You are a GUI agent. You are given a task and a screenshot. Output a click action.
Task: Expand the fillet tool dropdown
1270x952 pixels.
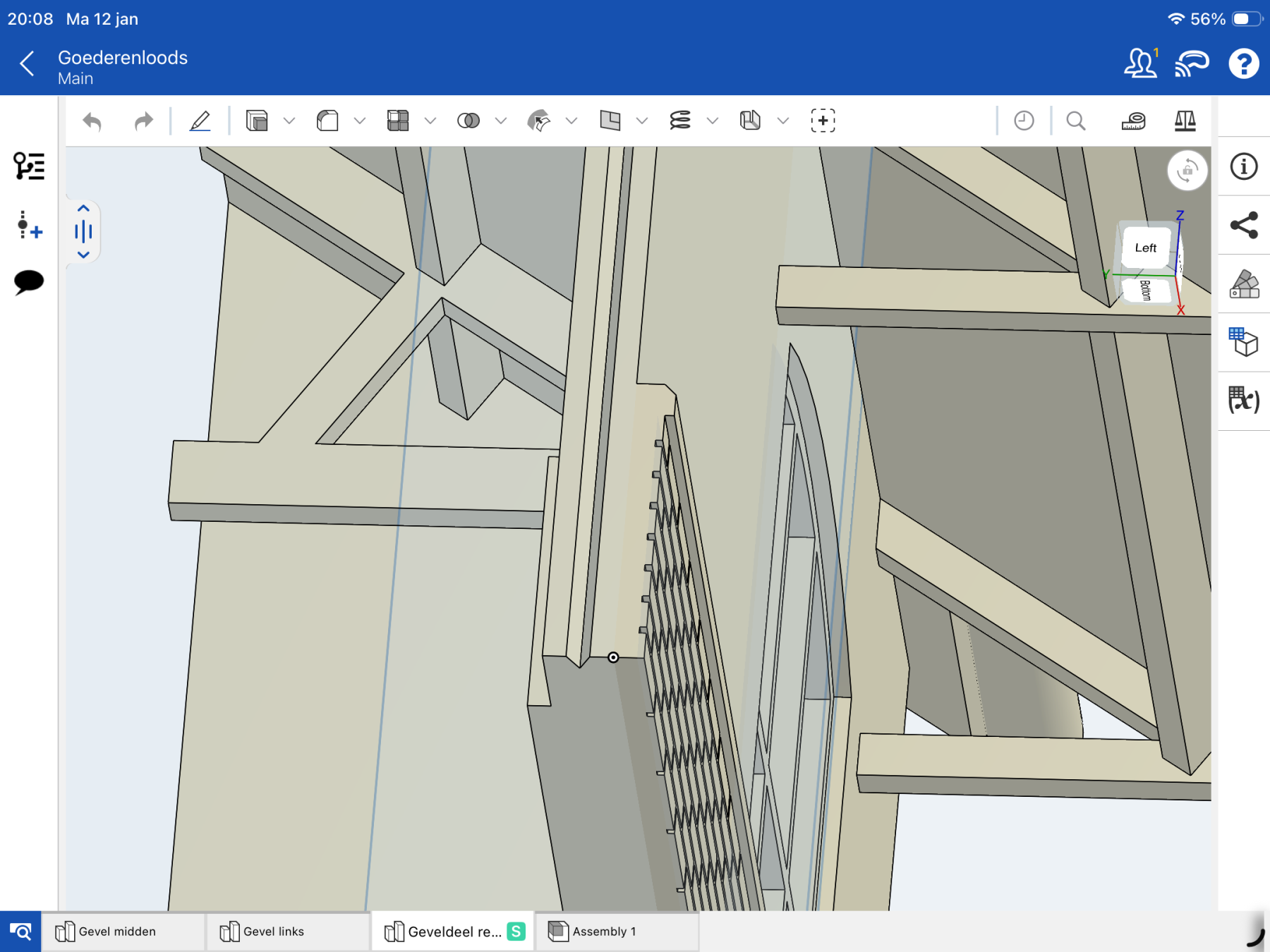[360, 121]
